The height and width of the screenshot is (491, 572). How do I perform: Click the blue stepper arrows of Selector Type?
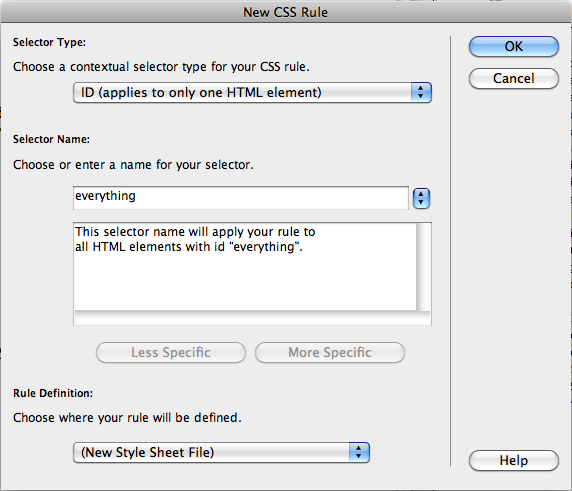pyautogui.click(x=421, y=92)
